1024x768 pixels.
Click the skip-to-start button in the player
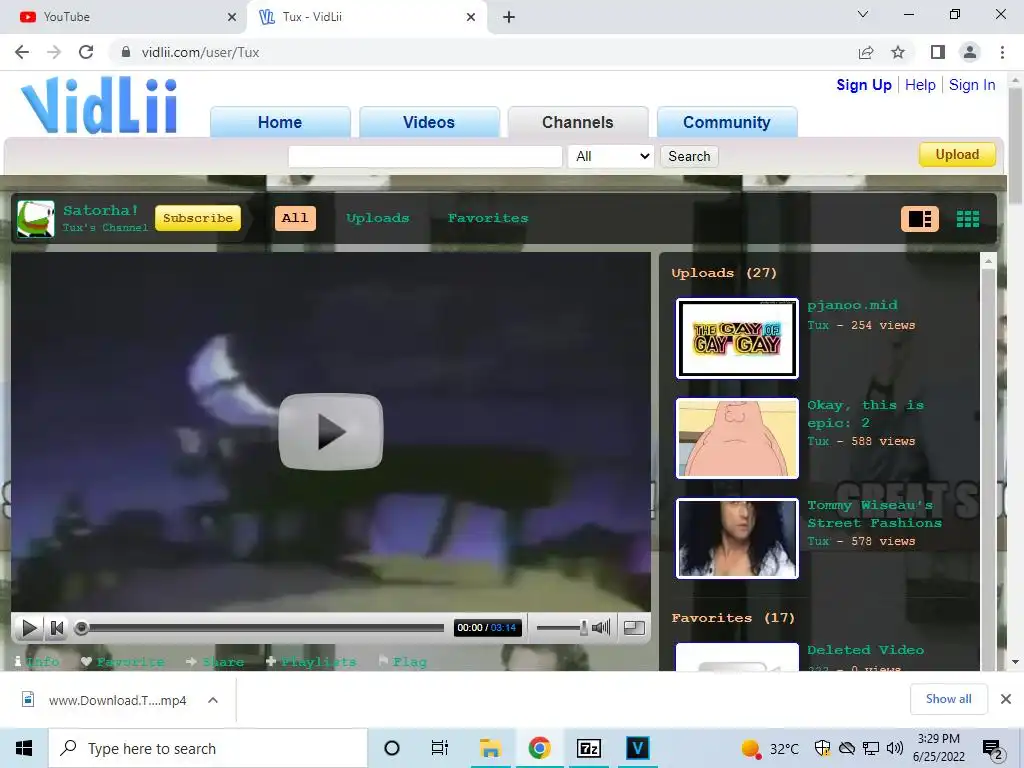[x=57, y=628]
